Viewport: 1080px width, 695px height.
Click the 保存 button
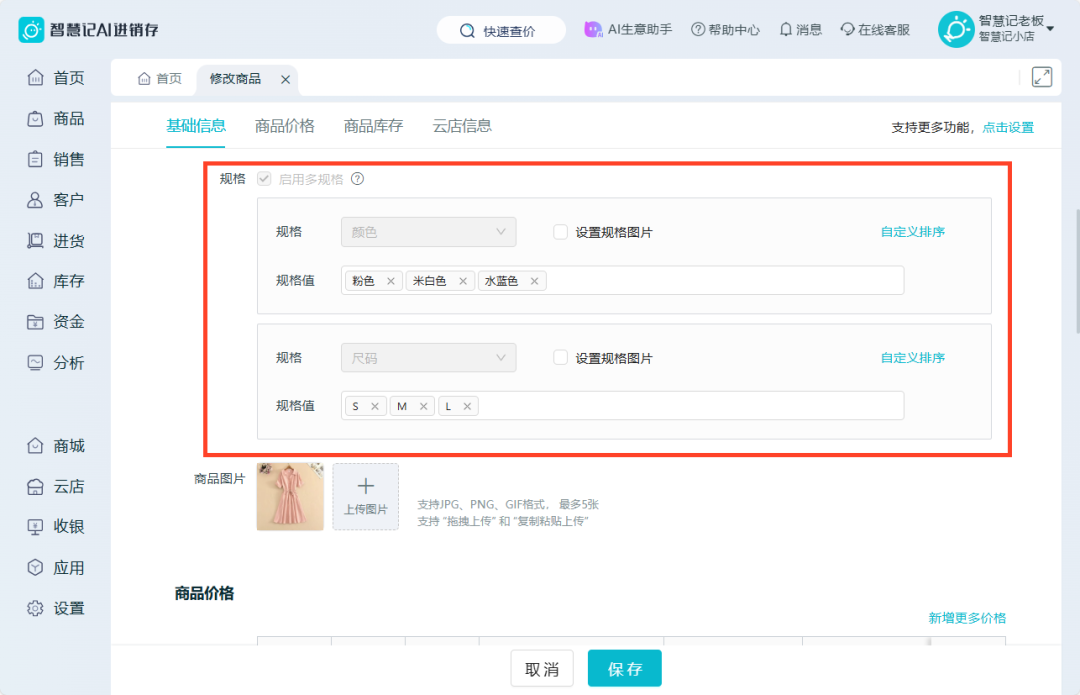[x=625, y=669]
